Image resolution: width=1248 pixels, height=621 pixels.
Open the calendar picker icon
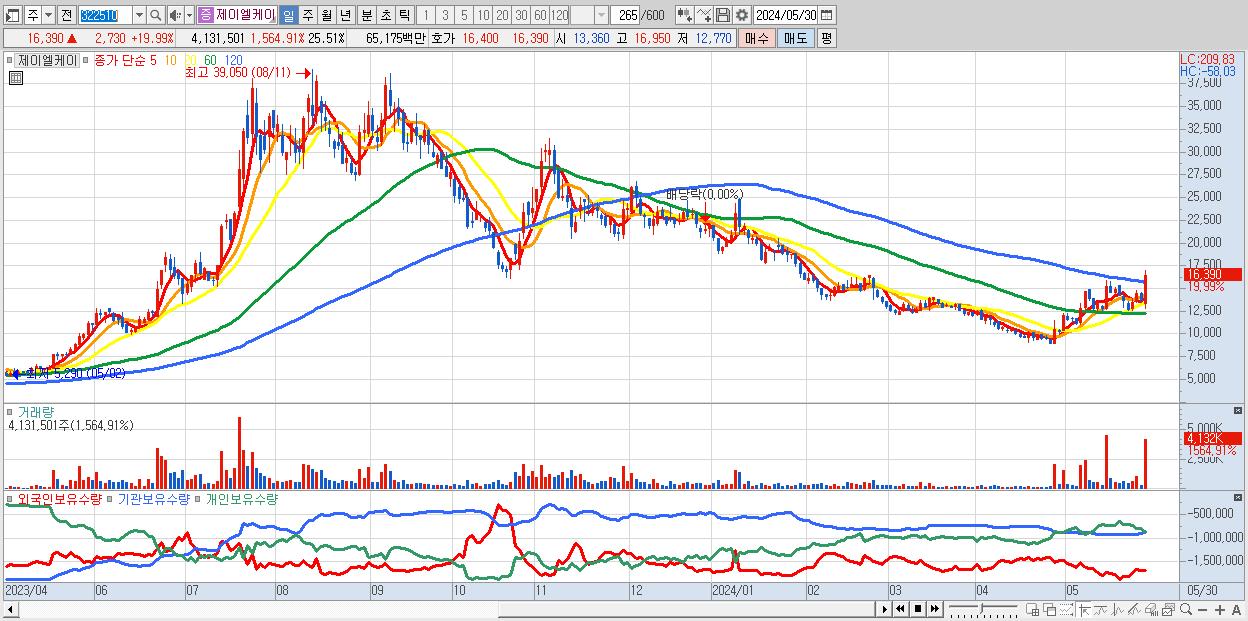[826, 15]
